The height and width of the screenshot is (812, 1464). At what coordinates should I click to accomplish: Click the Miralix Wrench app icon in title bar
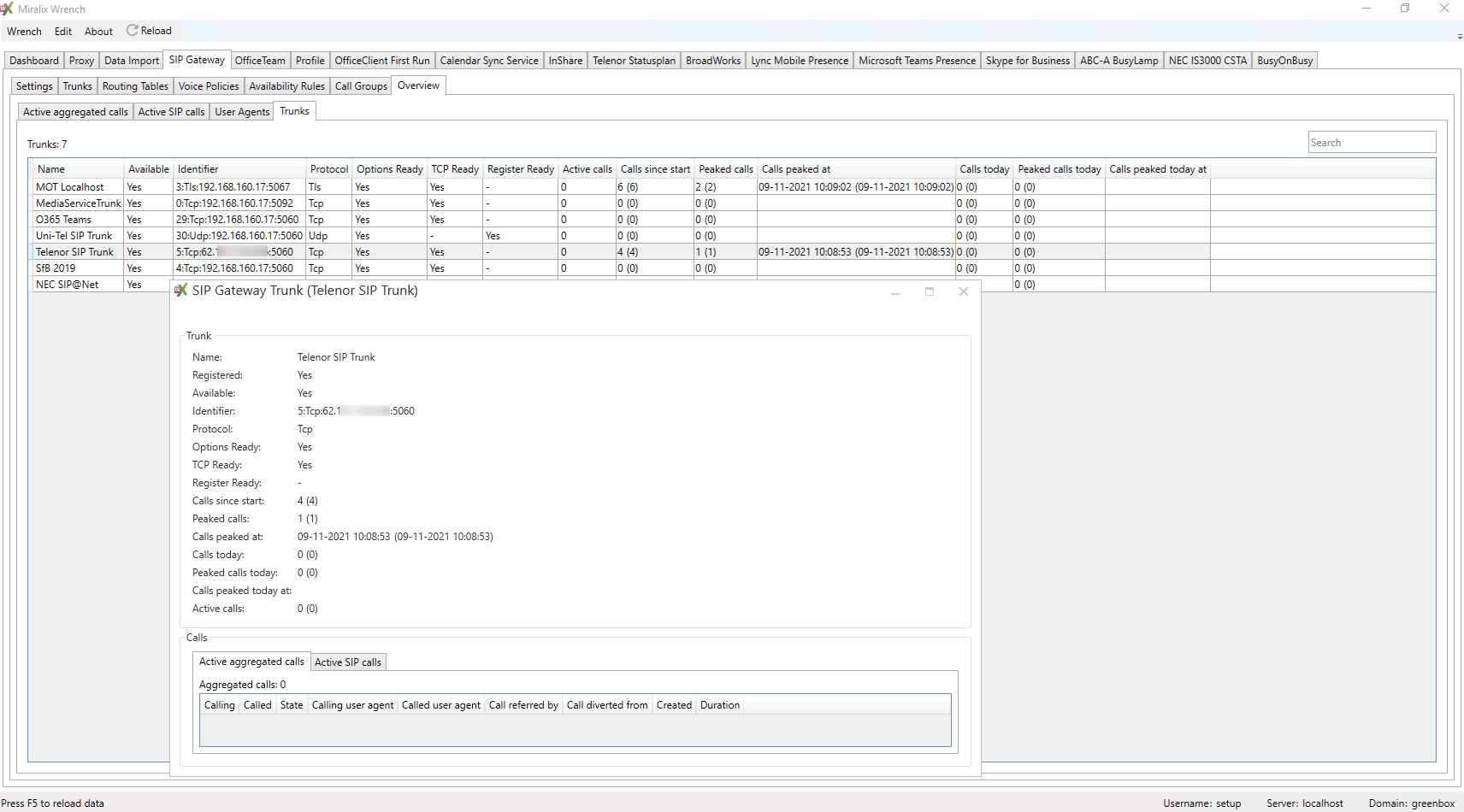coord(7,9)
